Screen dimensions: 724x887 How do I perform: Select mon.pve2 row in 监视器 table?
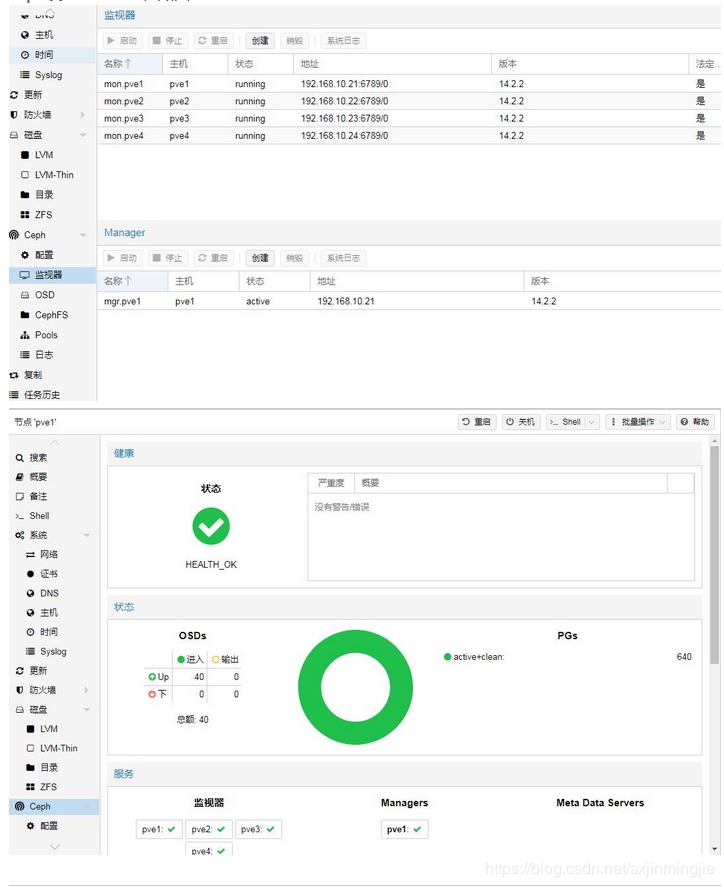(408, 101)
